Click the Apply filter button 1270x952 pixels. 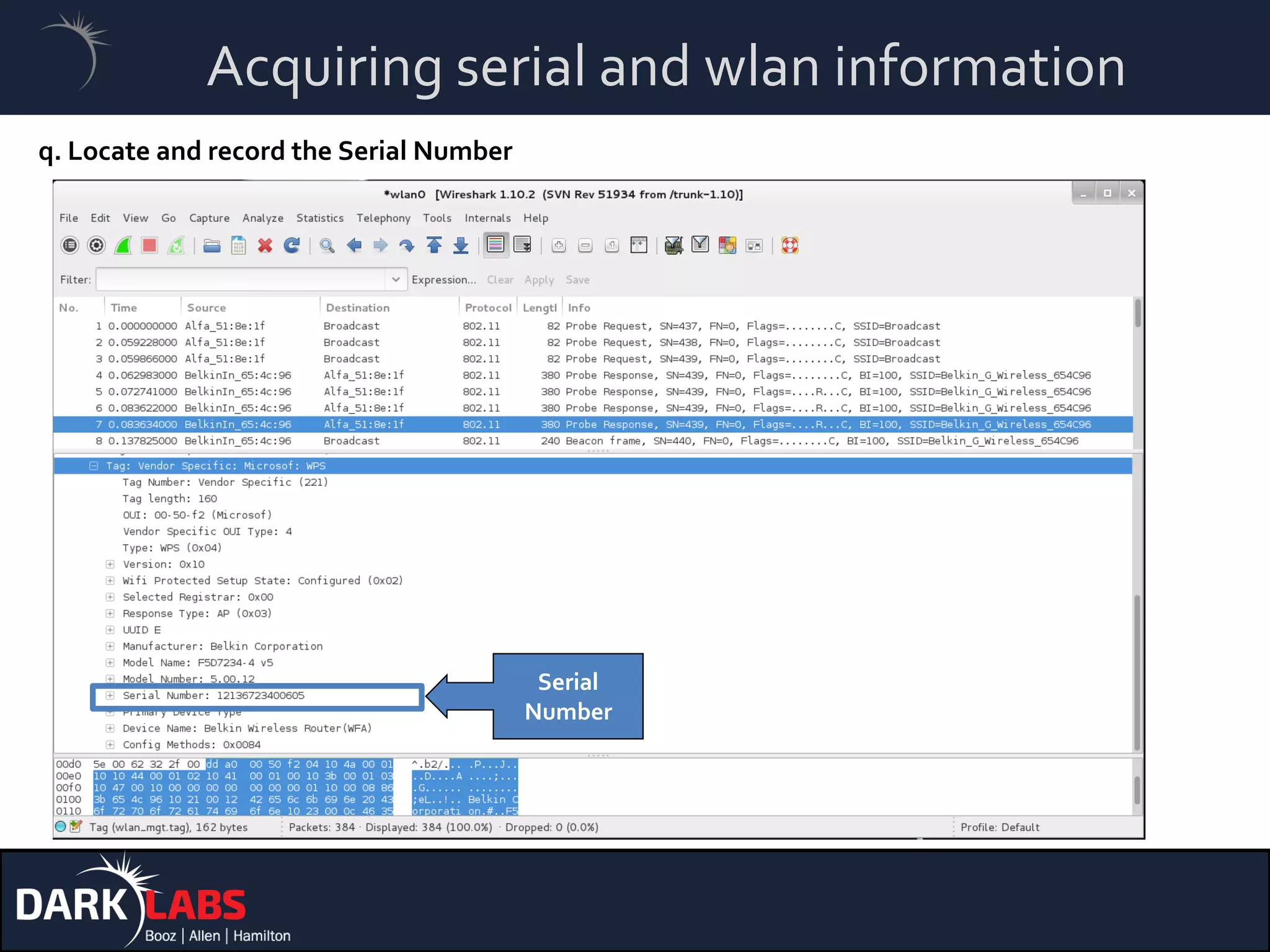[x=539, y=280]
